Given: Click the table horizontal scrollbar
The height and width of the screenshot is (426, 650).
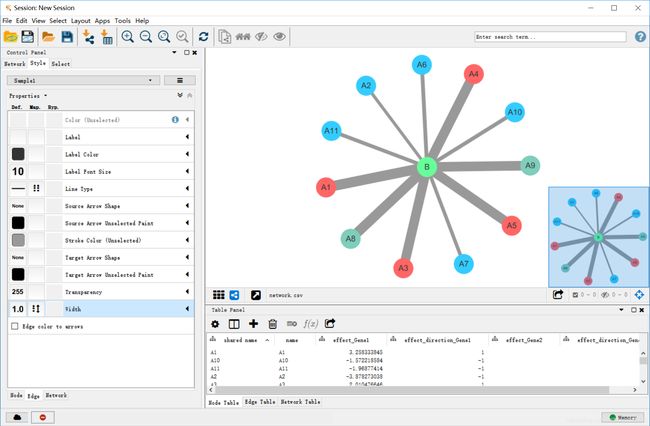Looking at the screenshot, I should [412, 390].
